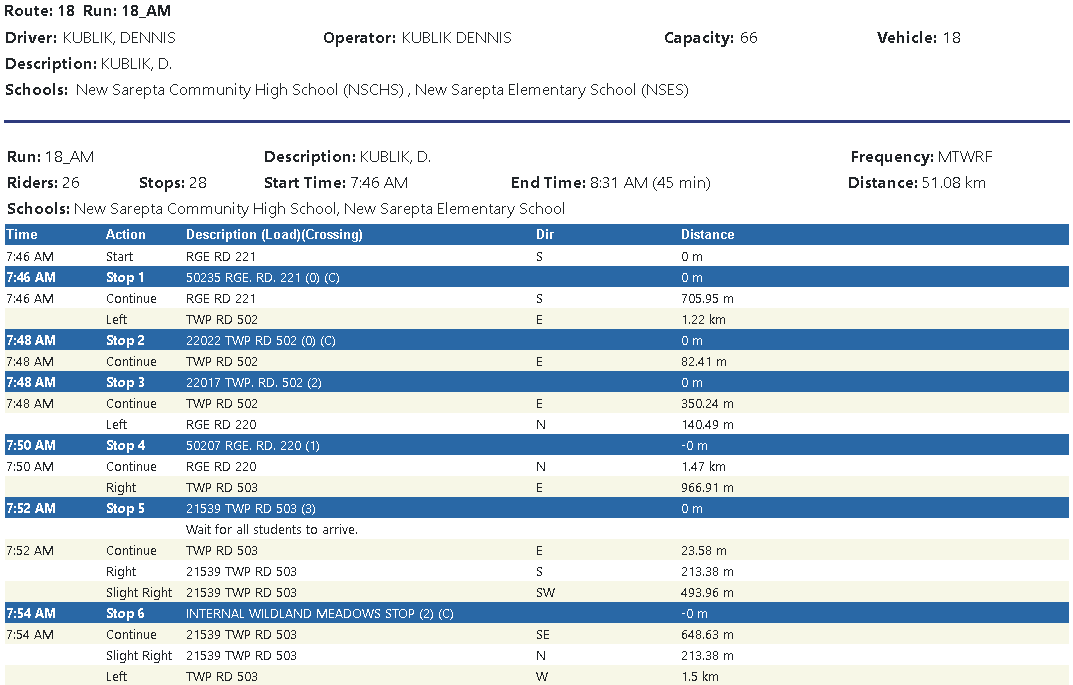
Task: Select the Stop 1 row label
Action: point(125,277)
